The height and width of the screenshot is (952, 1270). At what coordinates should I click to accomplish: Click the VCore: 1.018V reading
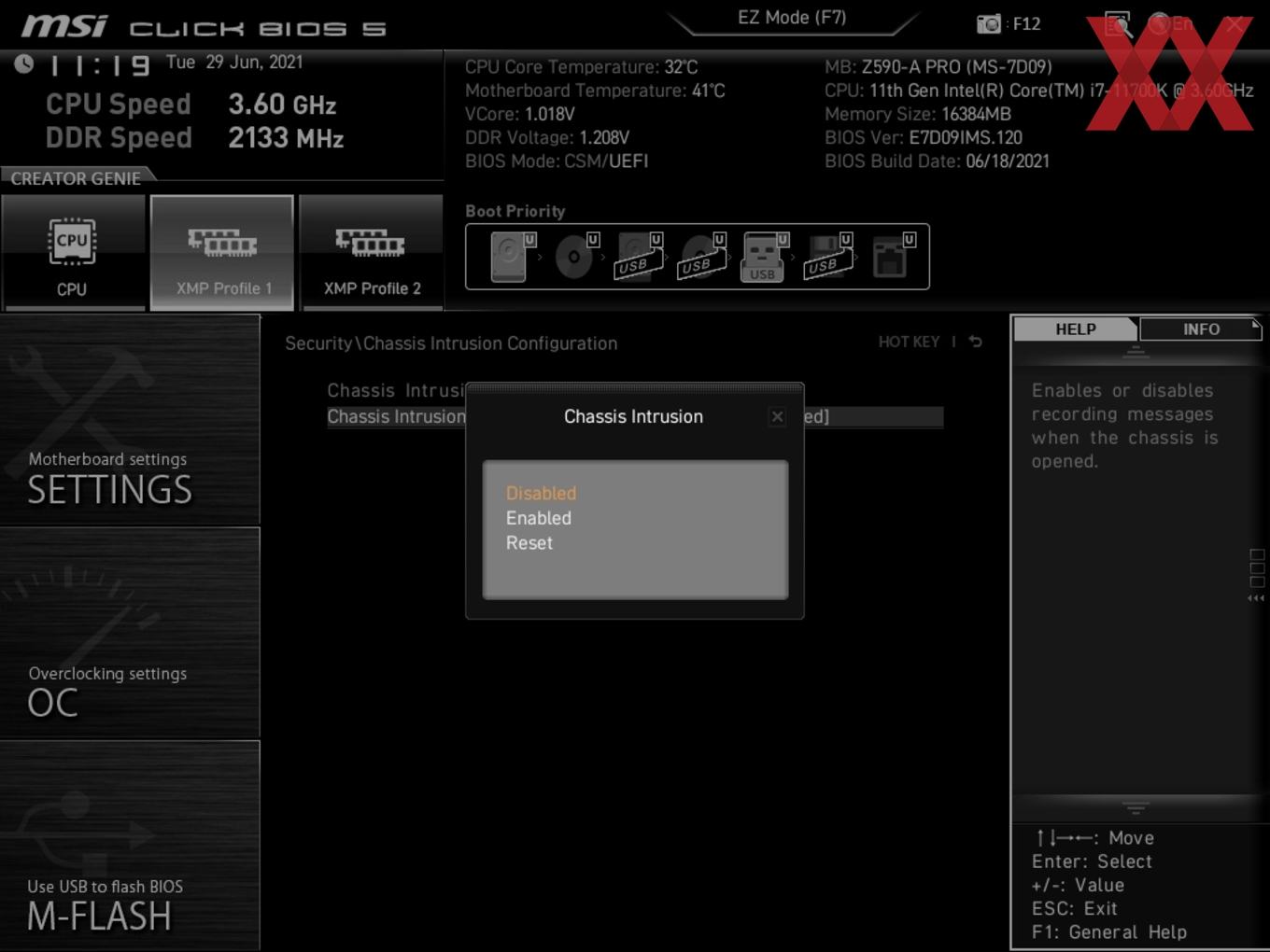click(x=519, y=114)
